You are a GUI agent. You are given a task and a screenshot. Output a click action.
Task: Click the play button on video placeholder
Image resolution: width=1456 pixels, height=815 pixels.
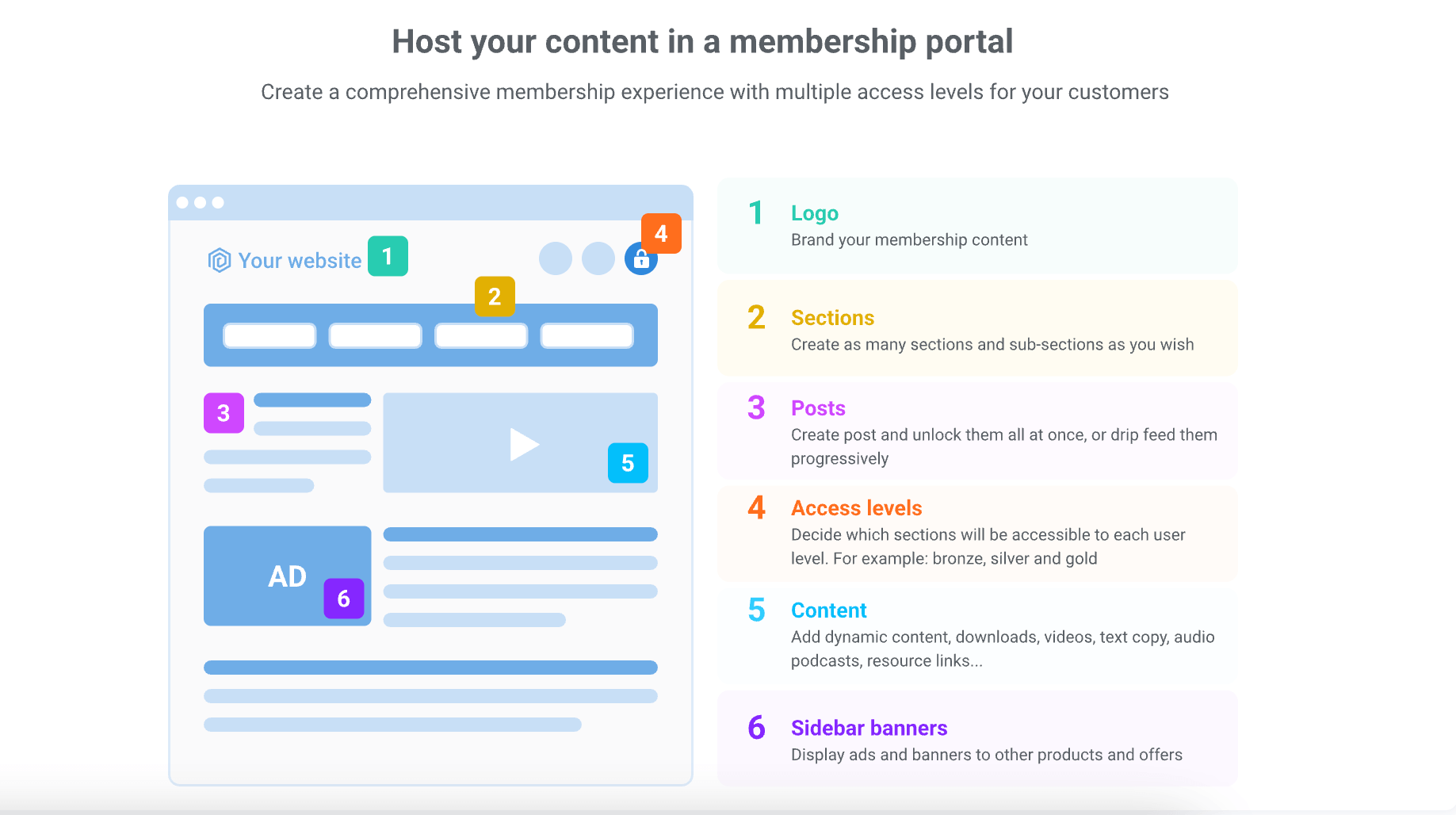(x=524, y=444)
